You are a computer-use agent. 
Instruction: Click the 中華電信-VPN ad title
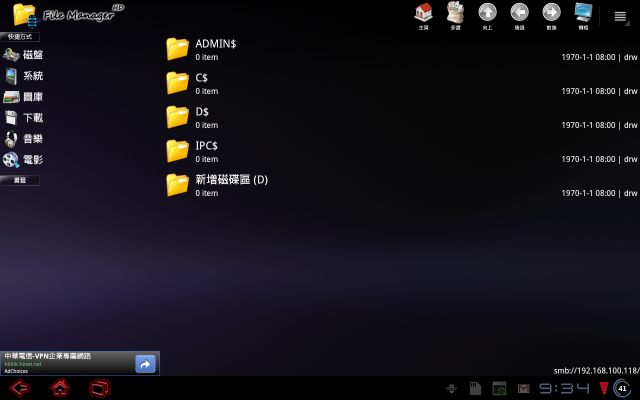[48, 356]
